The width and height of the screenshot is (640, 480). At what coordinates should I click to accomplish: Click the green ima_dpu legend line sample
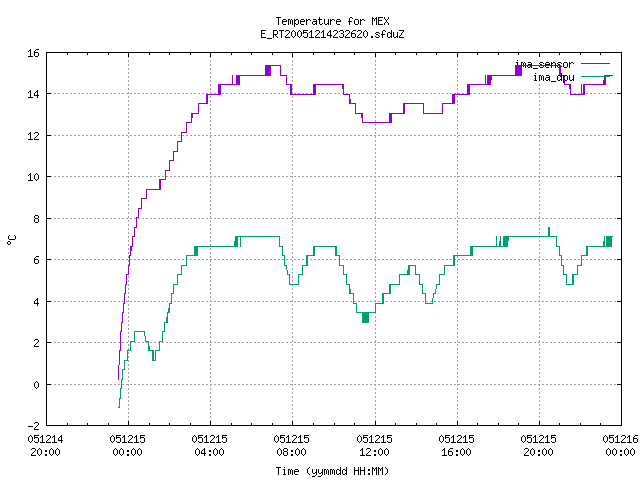(x=596, y=76)
